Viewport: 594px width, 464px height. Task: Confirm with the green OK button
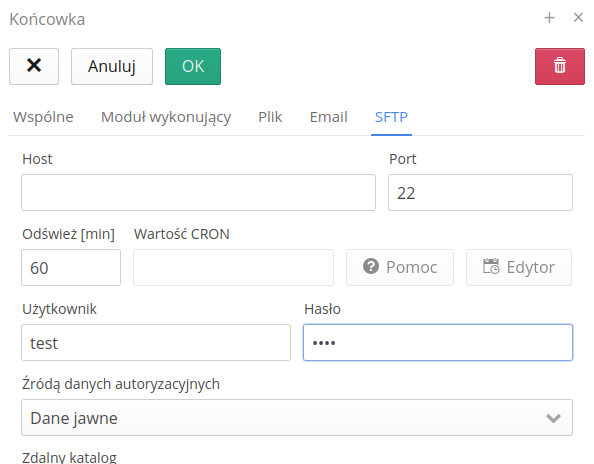tap(193, 66)
